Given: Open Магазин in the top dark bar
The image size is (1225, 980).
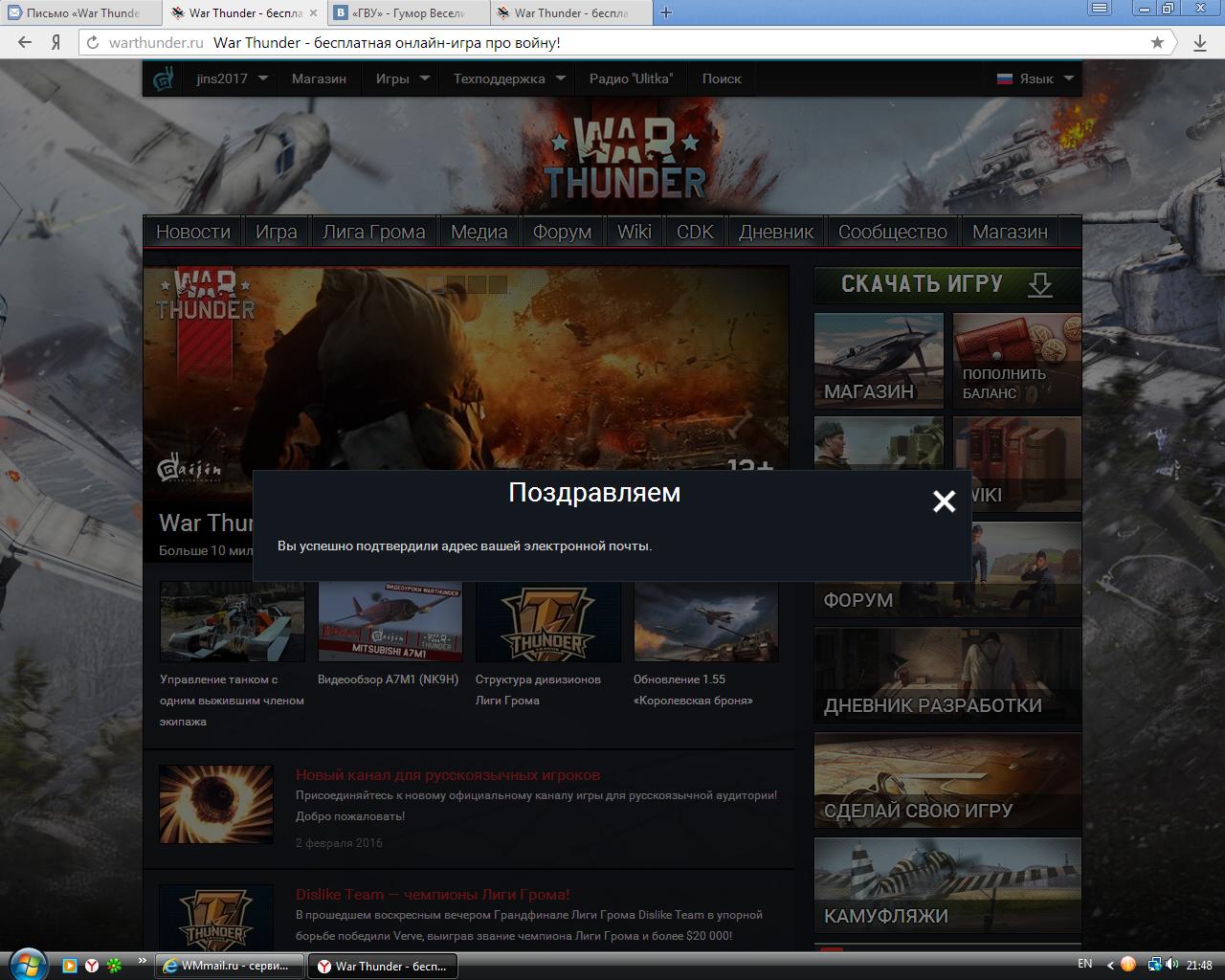Looking at the screenshot, I should point(319,78).
